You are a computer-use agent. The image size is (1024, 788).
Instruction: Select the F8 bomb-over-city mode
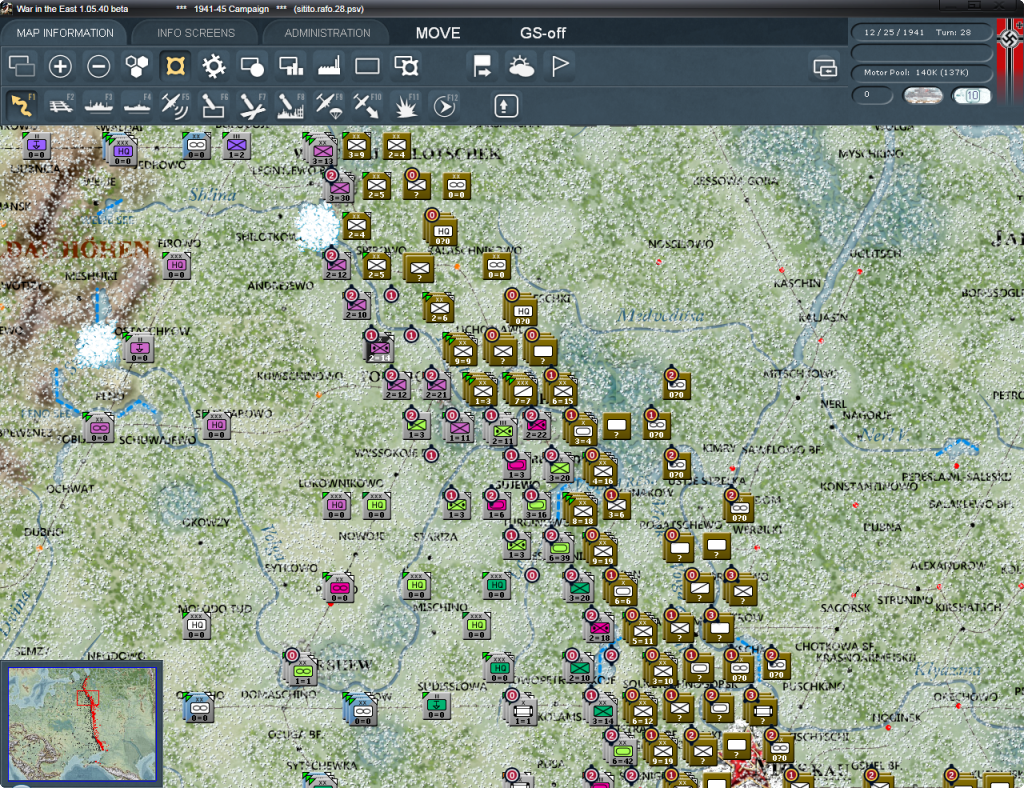291,106
